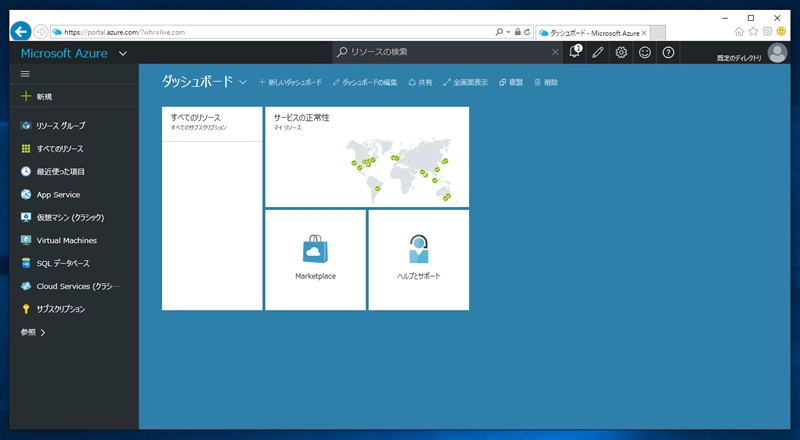Click the browser home icon
Screen dimensions: 800x440
739,32
